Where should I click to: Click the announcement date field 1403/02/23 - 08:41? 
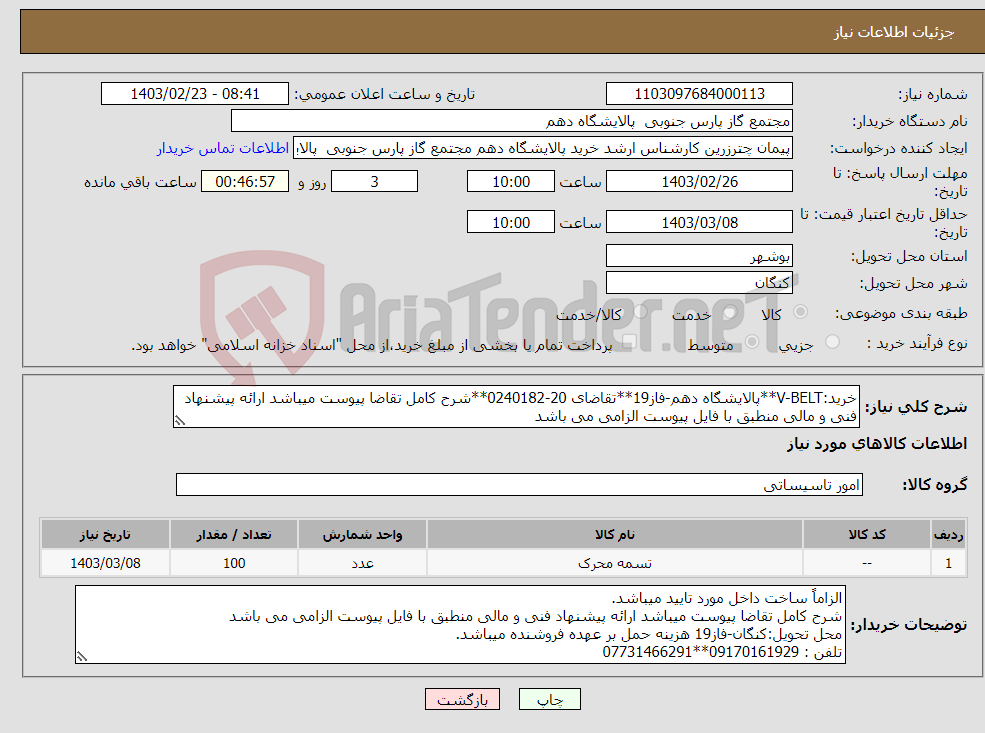point(195,94)
